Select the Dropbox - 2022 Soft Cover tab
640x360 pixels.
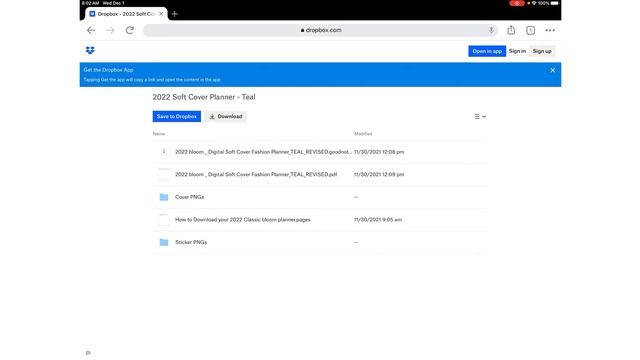click(x=126, y=14)
